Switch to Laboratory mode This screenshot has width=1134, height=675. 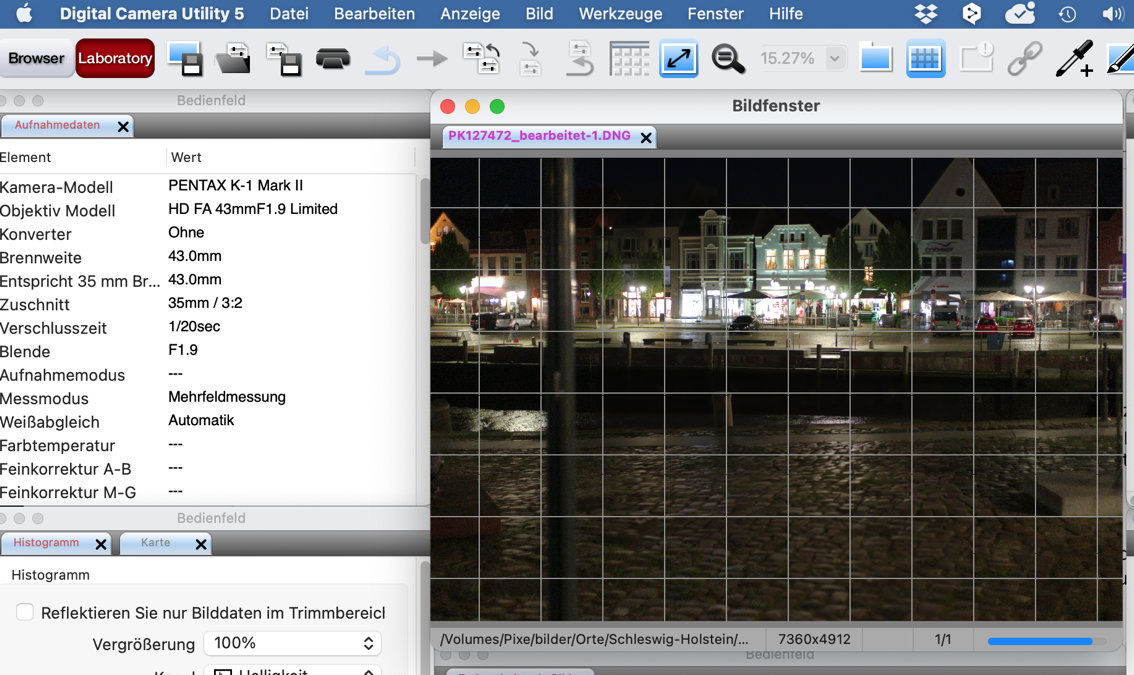pyautogui.click(x=115, y=58)
